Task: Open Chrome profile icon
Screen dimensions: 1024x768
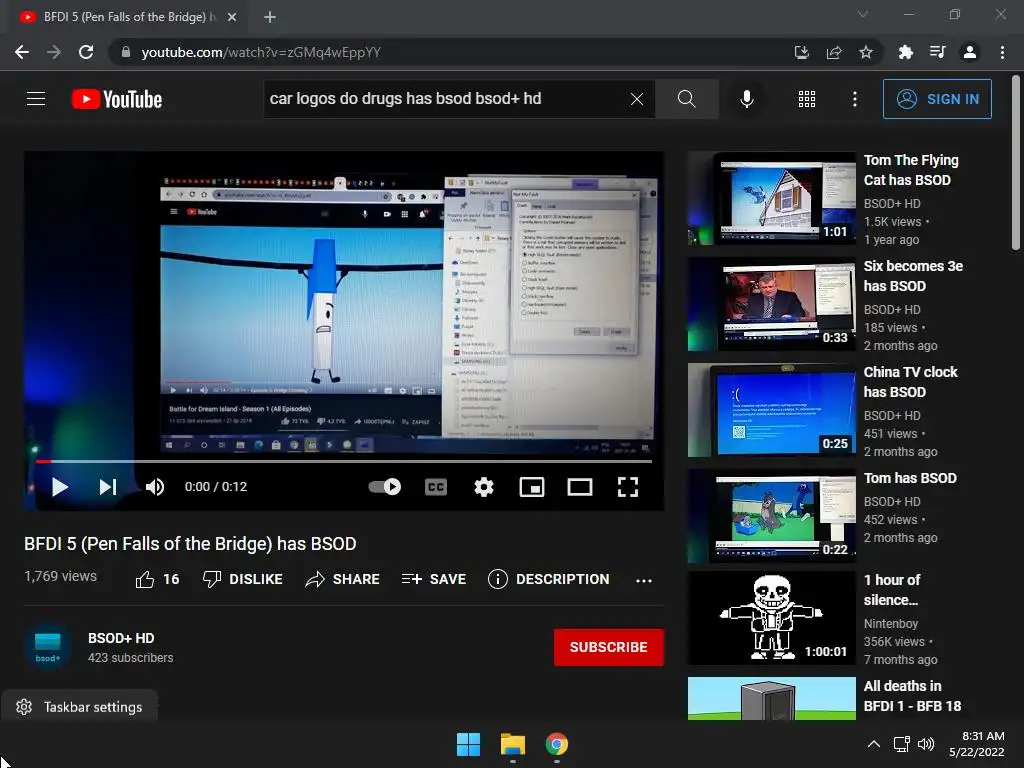Action: point(970,52)
